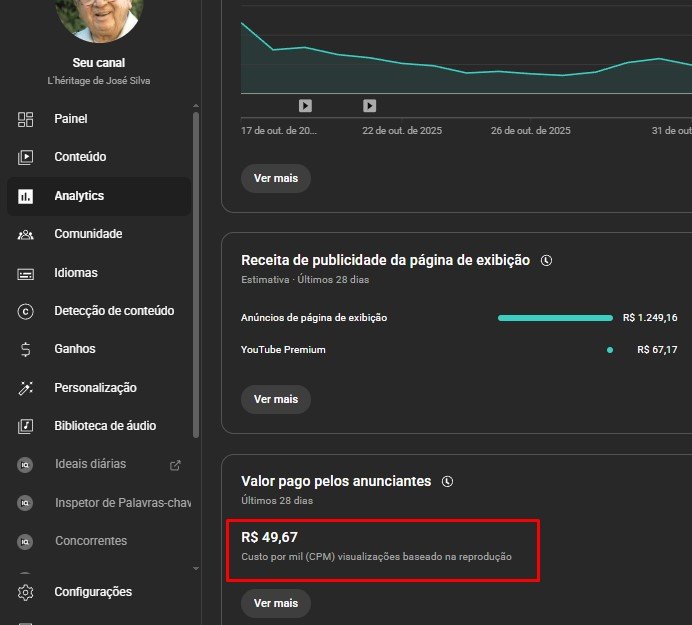Go to Conteúdo section
This screenshot has width=692, height=625.
[99, 157]
